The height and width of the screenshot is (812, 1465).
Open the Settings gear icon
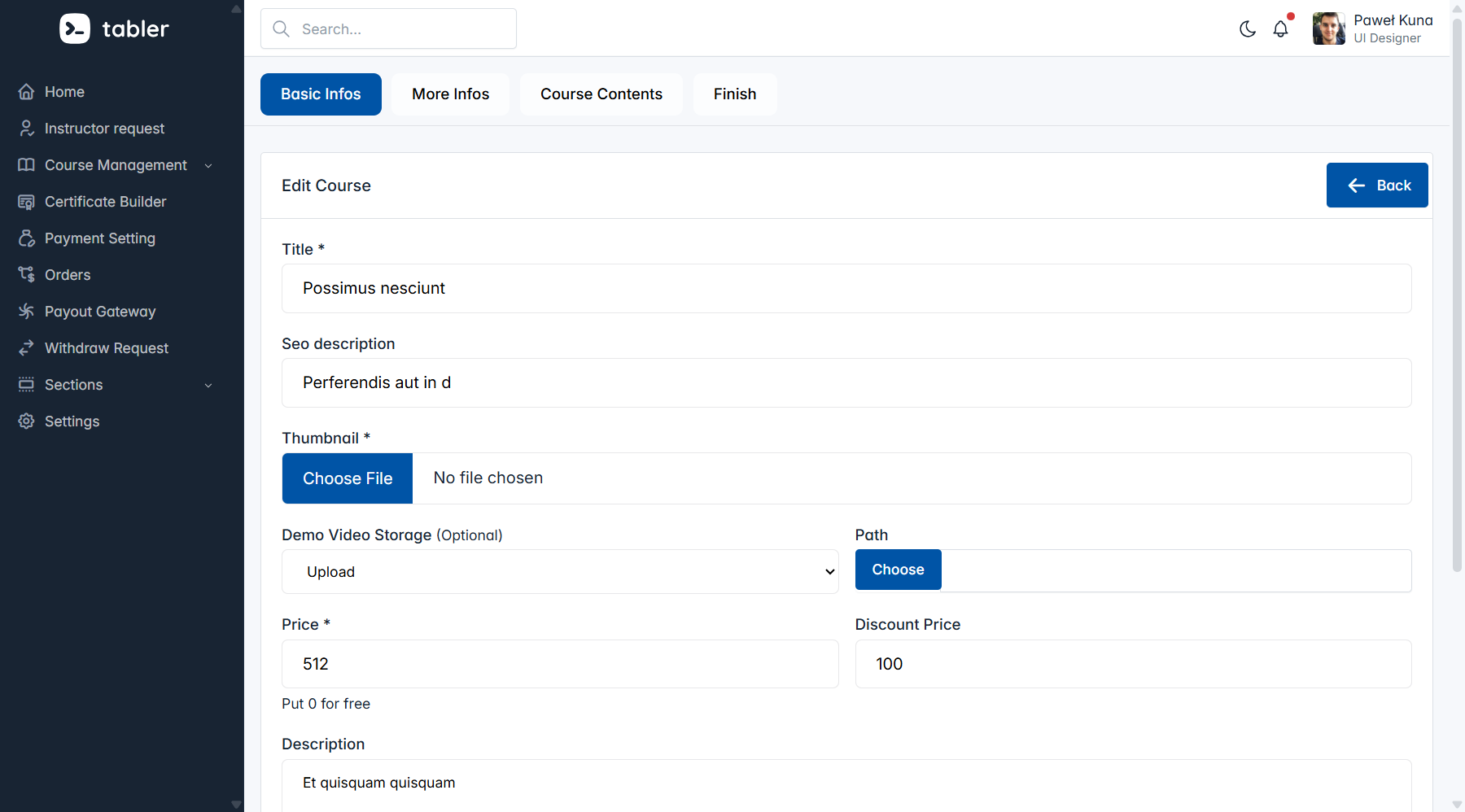[27, 421]
